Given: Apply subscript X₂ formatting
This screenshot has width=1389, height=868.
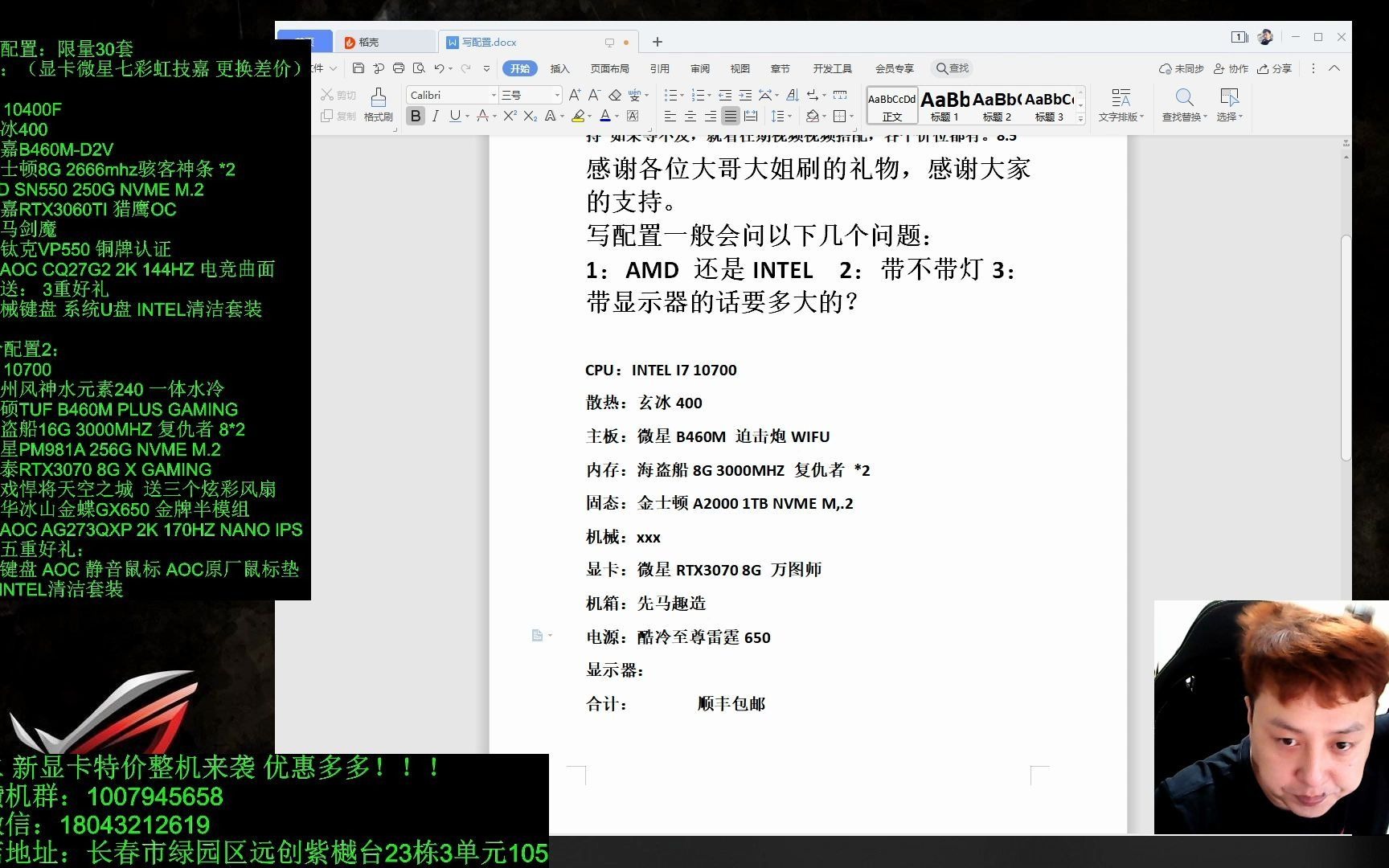Looking at the screenshot, I should point(530,116).
